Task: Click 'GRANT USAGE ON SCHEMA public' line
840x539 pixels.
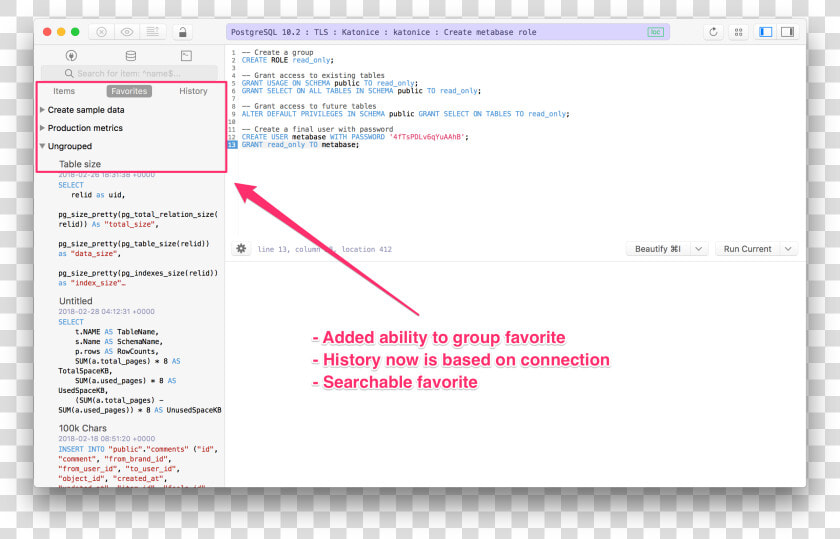Action: click(x=330, y=83)
